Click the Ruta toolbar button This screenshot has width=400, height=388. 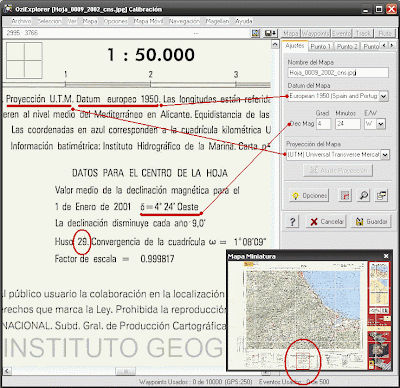click(385, 33)
